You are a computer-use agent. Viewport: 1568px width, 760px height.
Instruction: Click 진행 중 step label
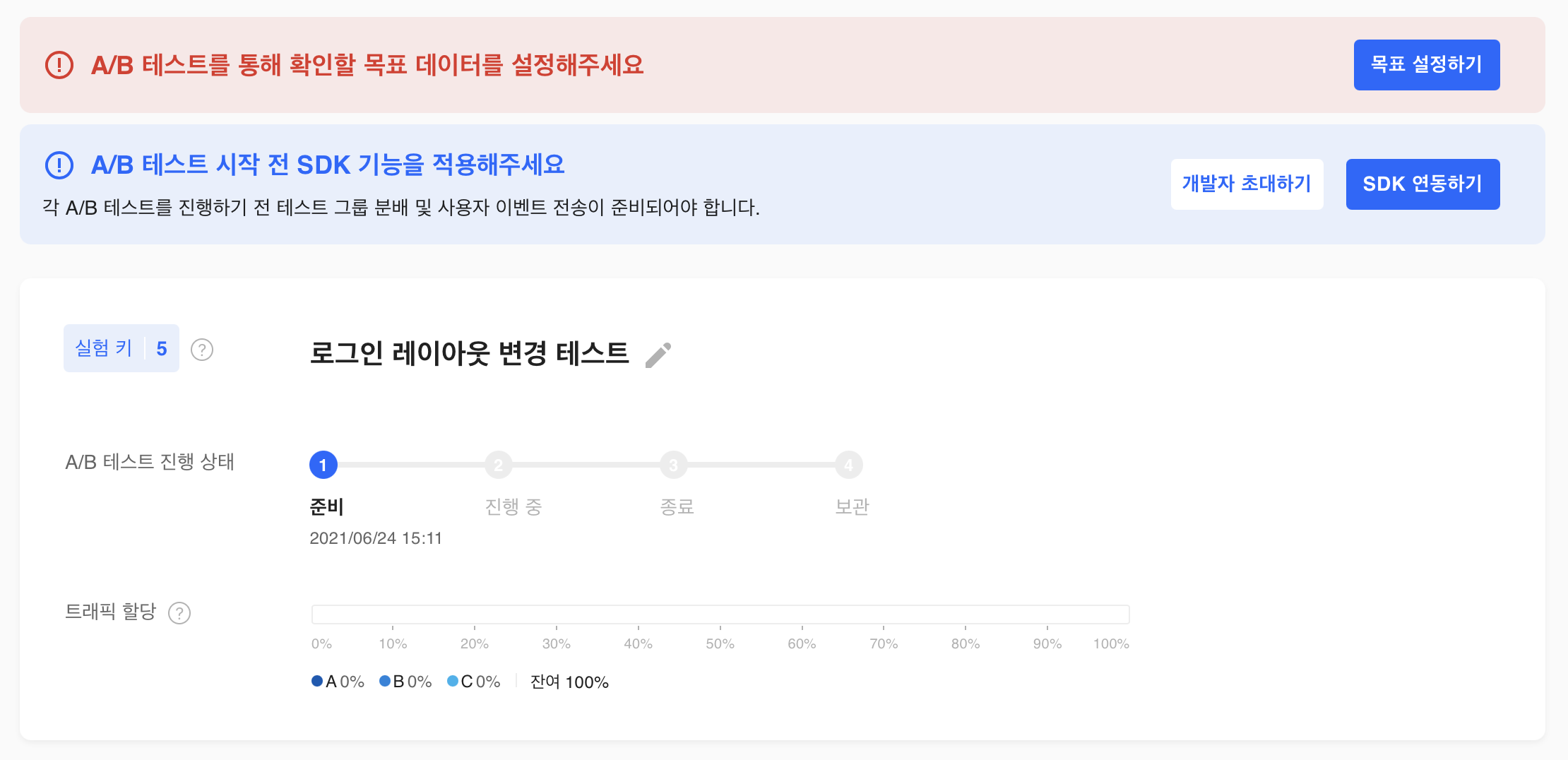tap(513, 506)
